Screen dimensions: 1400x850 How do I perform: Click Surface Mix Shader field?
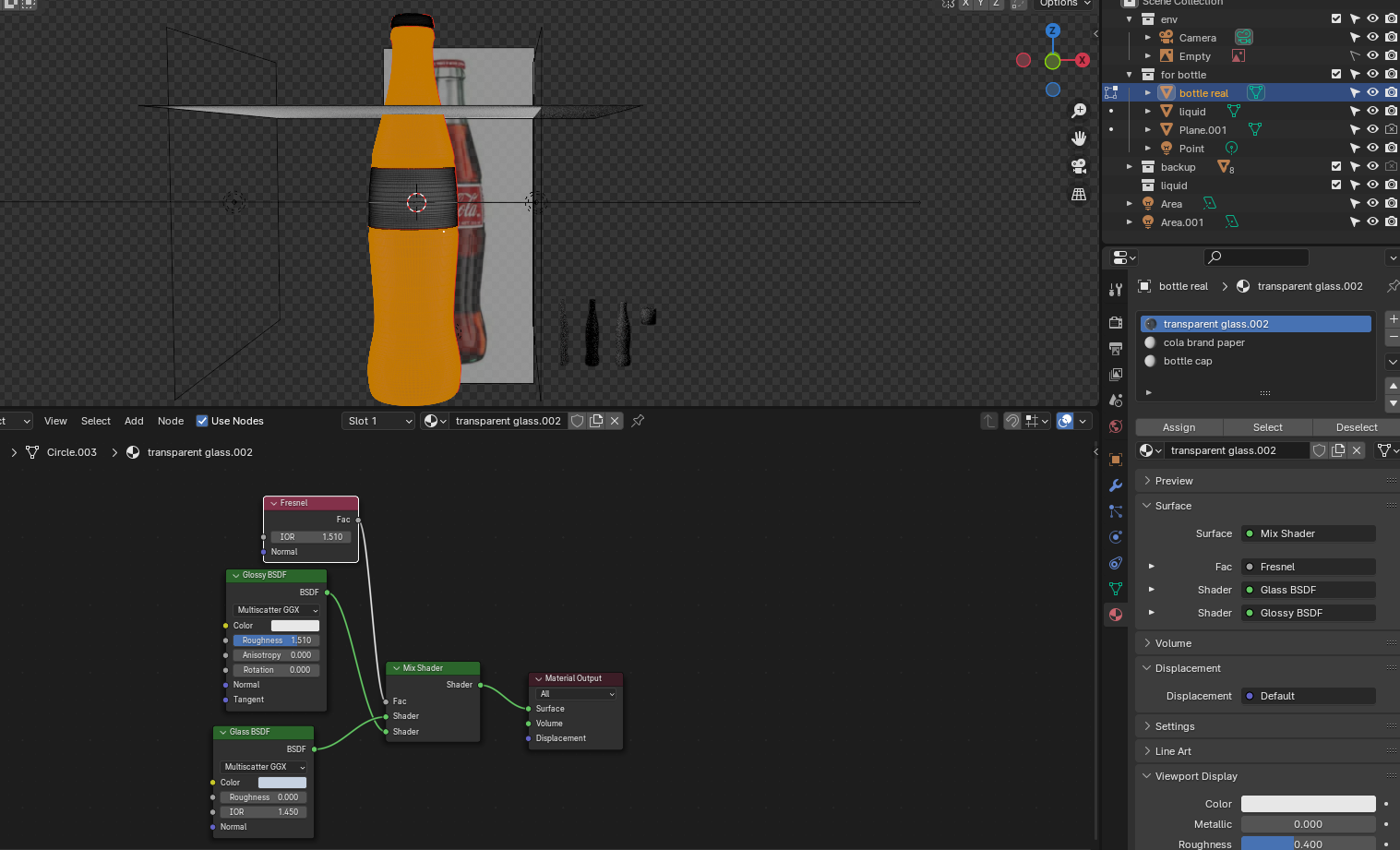point(1309,533)
